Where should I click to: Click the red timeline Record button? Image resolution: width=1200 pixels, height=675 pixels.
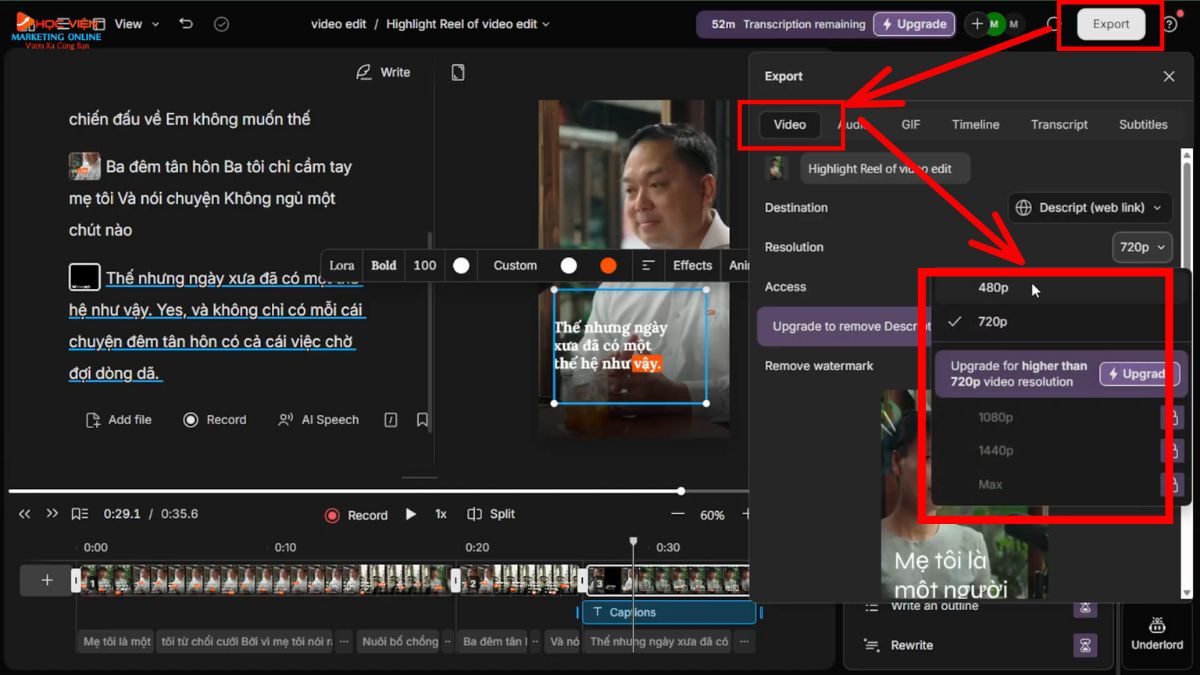[356, 515]
